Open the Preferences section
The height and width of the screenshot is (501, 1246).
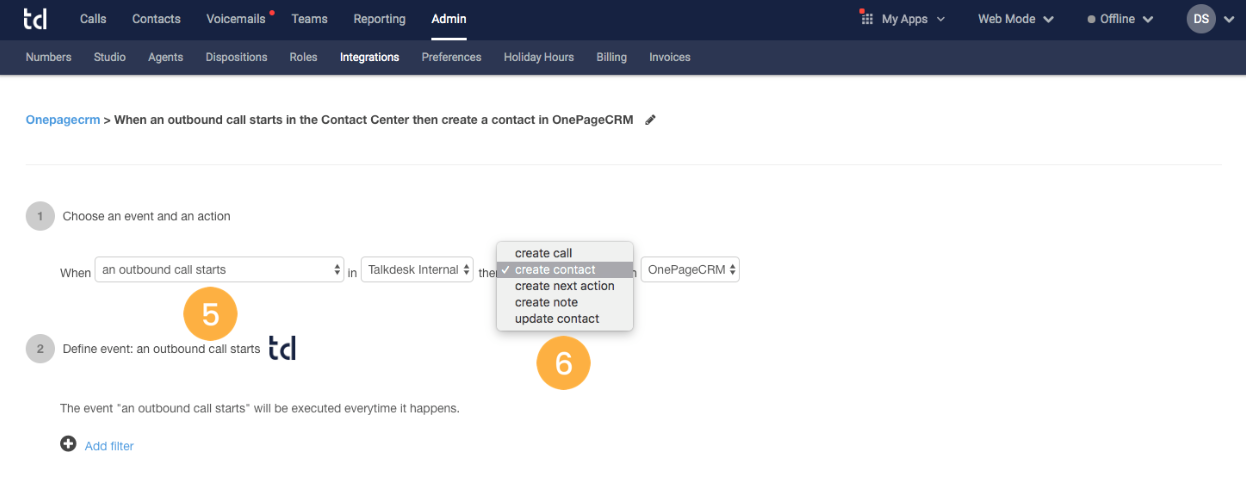[451, 57]
